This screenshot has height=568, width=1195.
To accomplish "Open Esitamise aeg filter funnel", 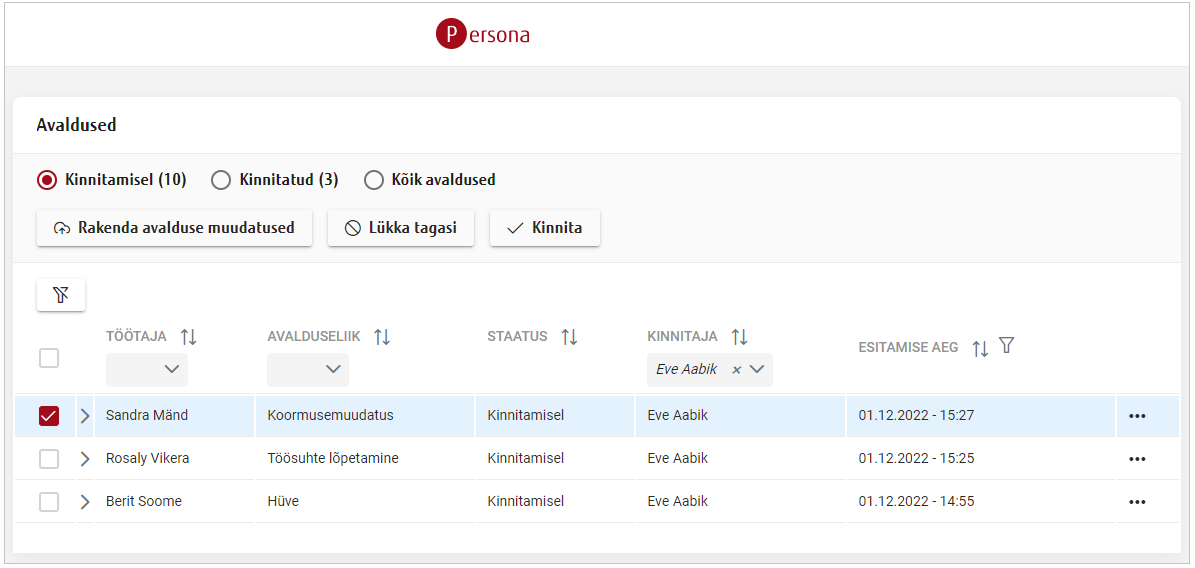I will 1007,346.
